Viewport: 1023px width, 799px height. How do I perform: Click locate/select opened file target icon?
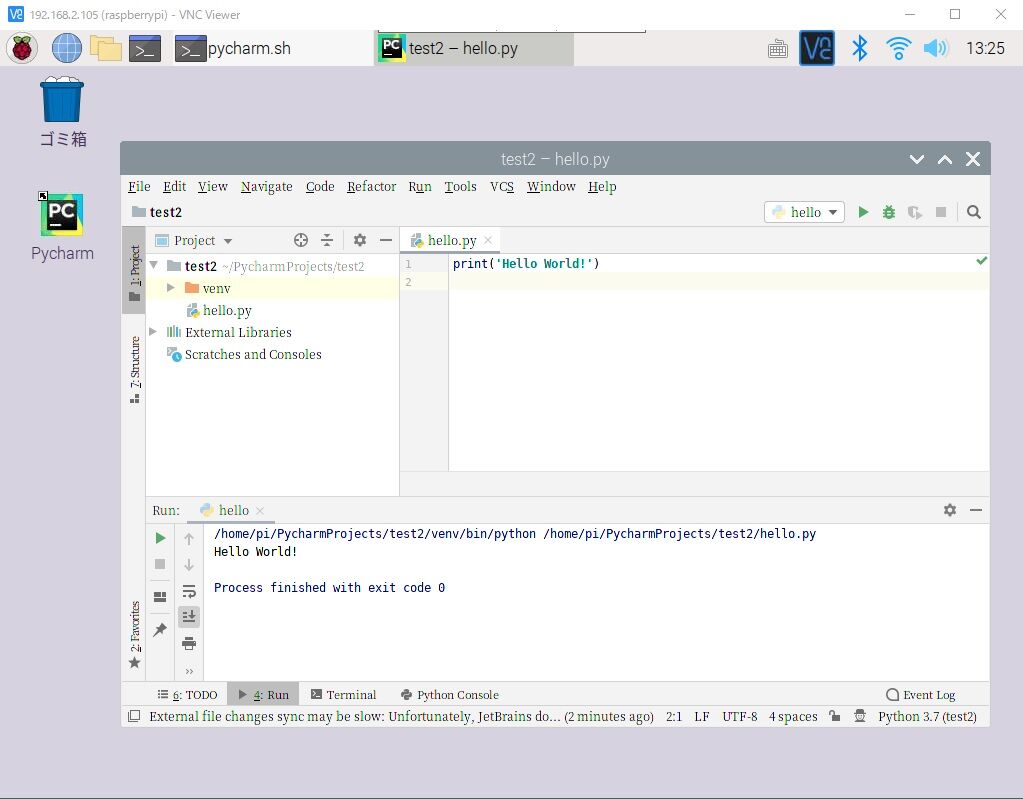click(x=301, y=240)
